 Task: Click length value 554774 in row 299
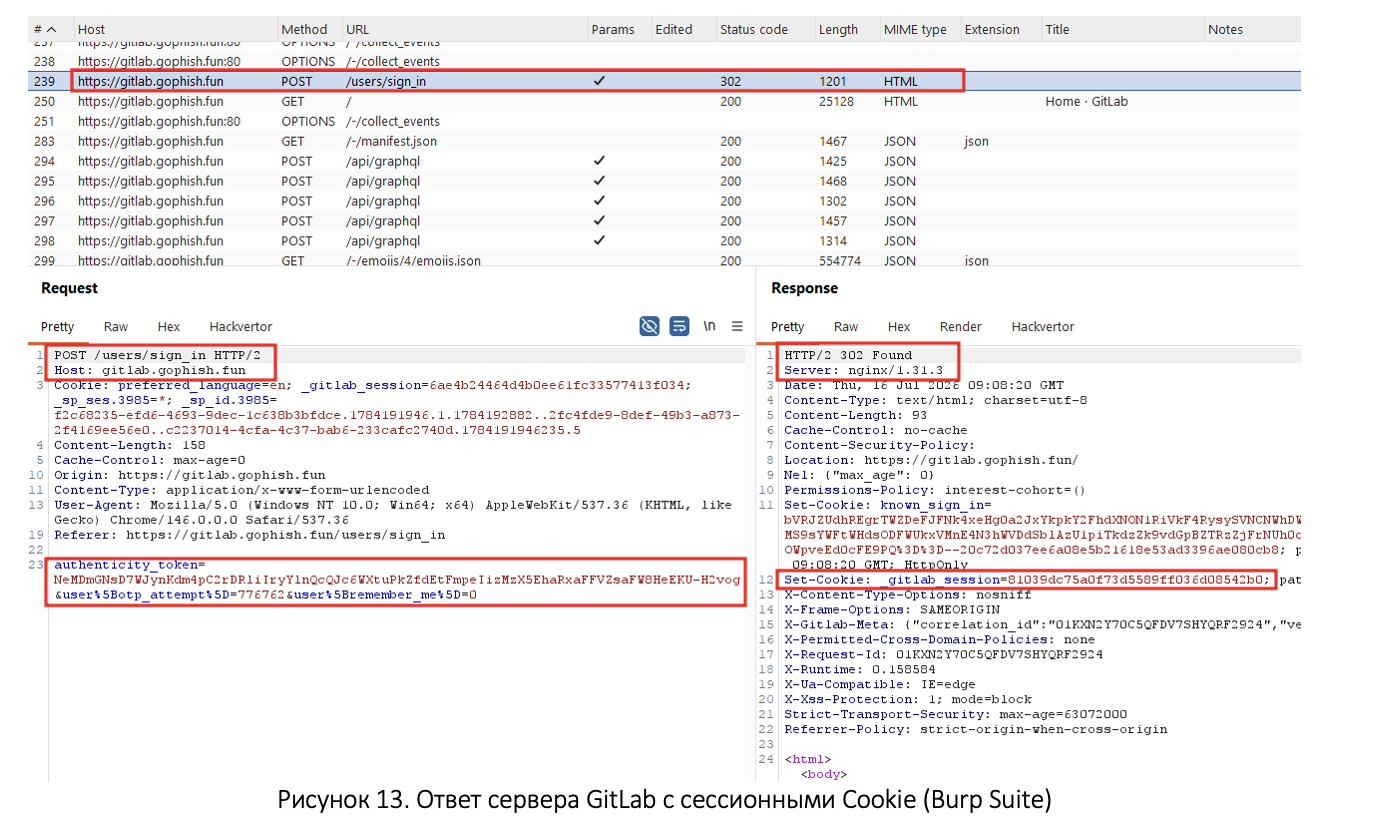click(x=840, y=261)
